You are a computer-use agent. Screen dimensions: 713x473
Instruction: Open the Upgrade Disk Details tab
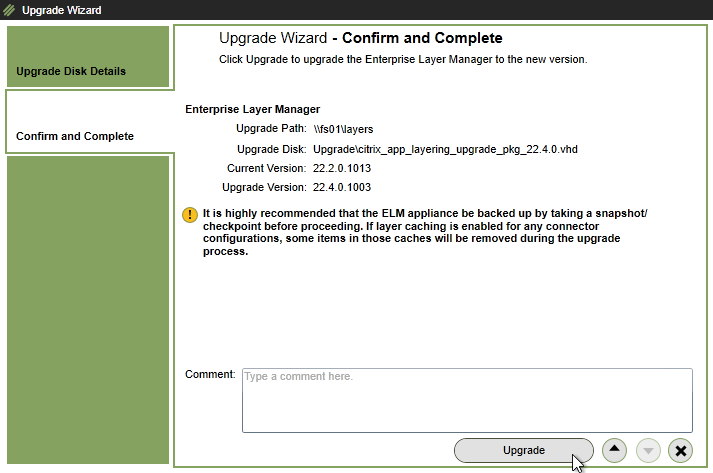coord(88,57)
